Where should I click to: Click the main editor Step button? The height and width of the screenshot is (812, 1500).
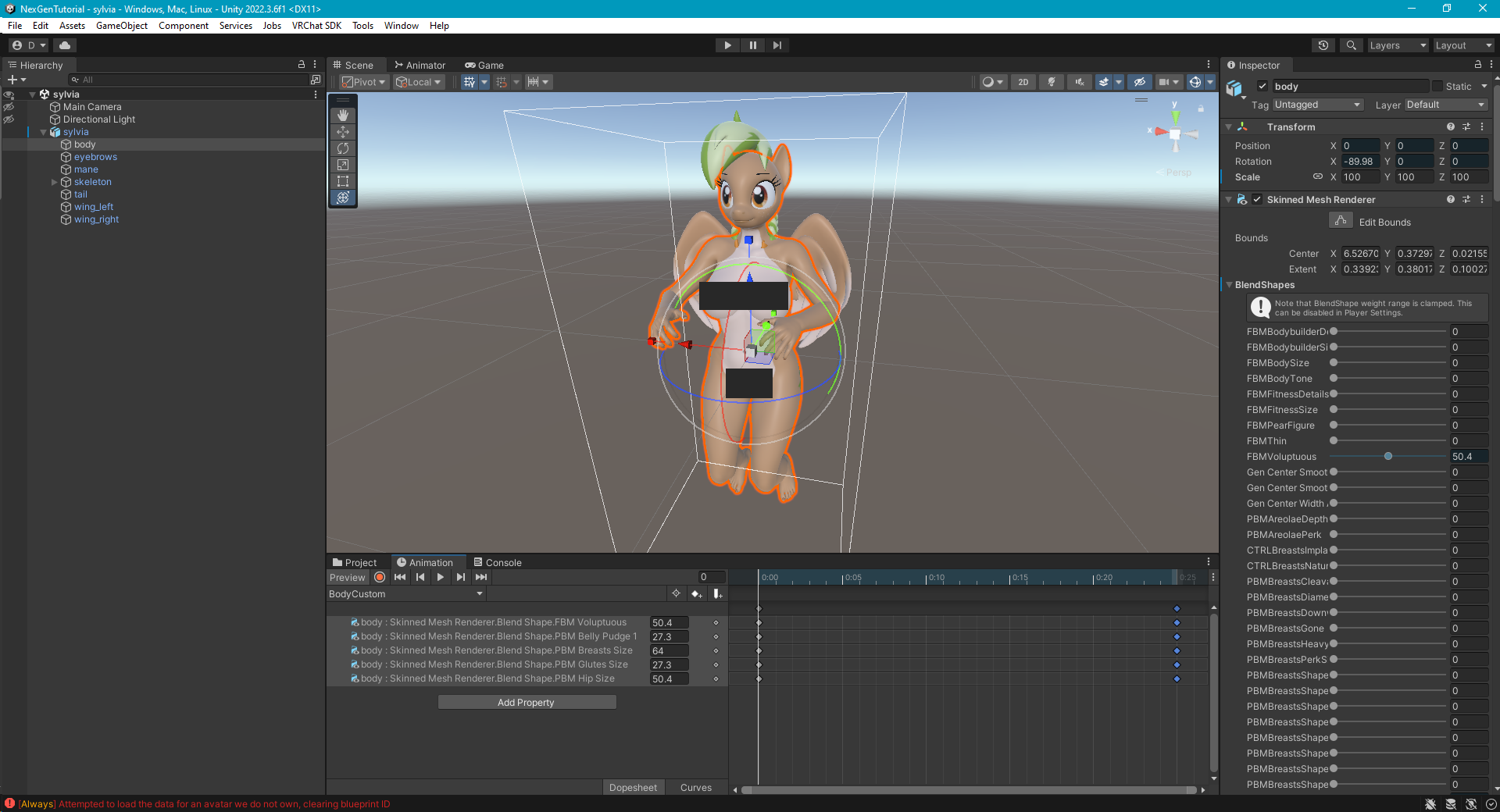(x=777, y=45)
